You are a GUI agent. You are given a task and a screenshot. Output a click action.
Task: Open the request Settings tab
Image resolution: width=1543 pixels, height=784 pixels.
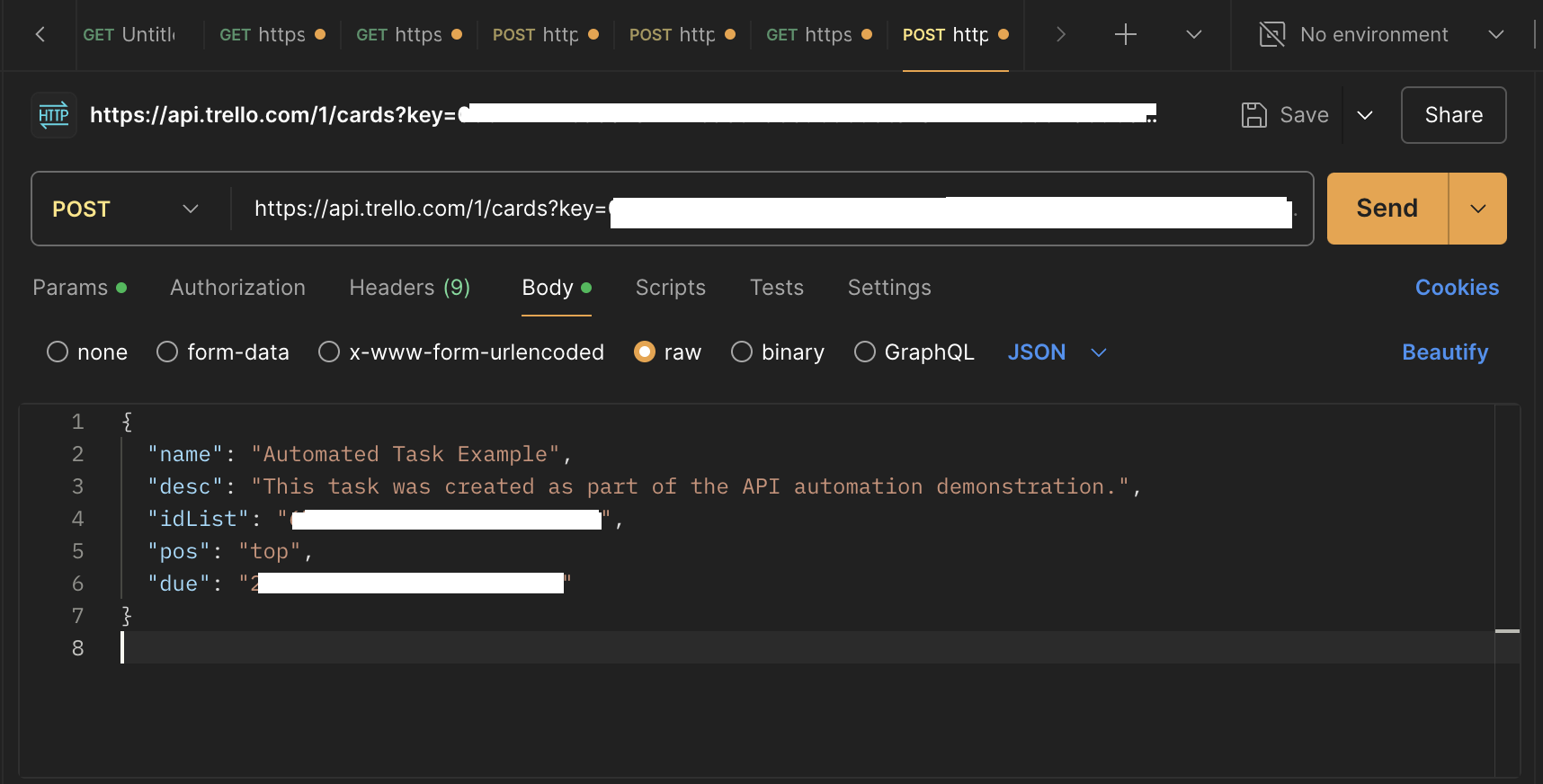click(889, 288)
